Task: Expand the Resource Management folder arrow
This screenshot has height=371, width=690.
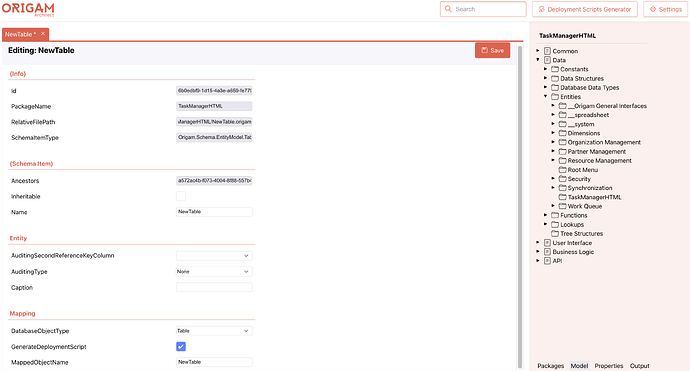Action: 553,160
